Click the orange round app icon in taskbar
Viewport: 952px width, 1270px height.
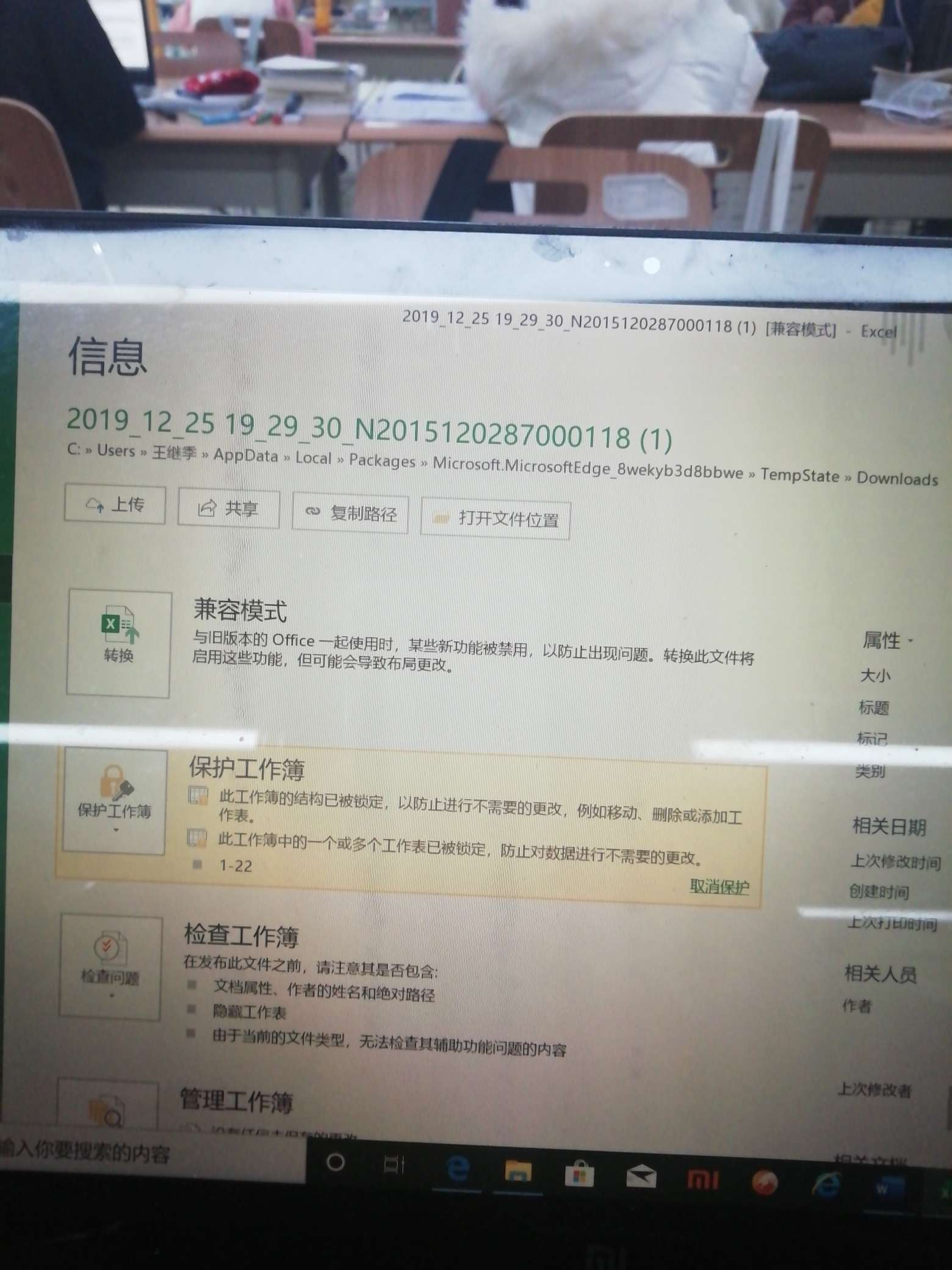click(764, 1183)
